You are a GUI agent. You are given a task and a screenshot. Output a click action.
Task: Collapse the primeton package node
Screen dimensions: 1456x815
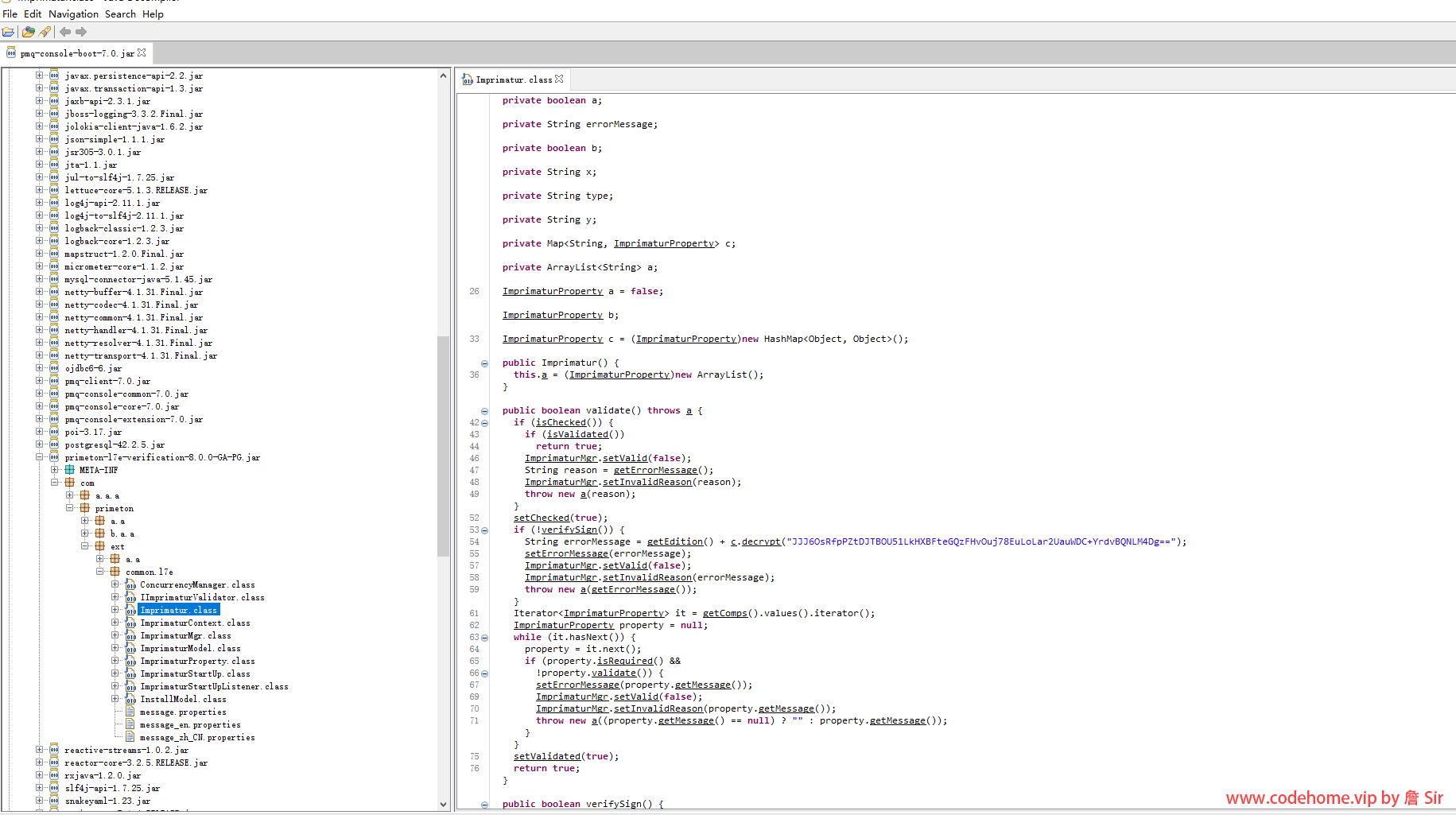(70, 508)
